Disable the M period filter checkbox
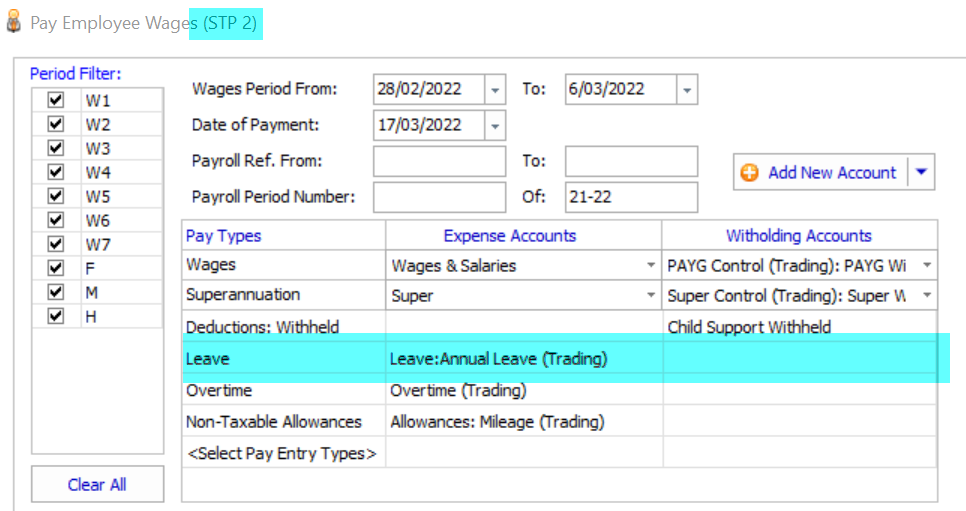The width and height of the screenshot is (966, 511). (56, 292)
